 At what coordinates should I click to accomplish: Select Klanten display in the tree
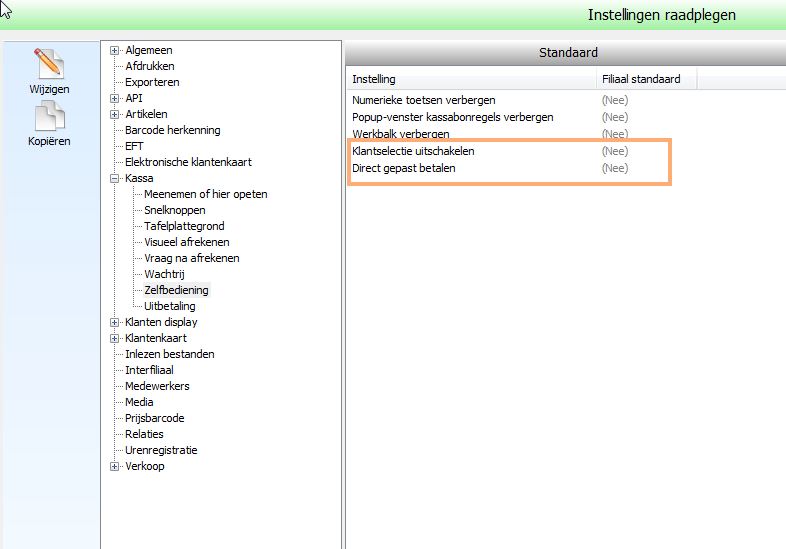tap(161, 322)
